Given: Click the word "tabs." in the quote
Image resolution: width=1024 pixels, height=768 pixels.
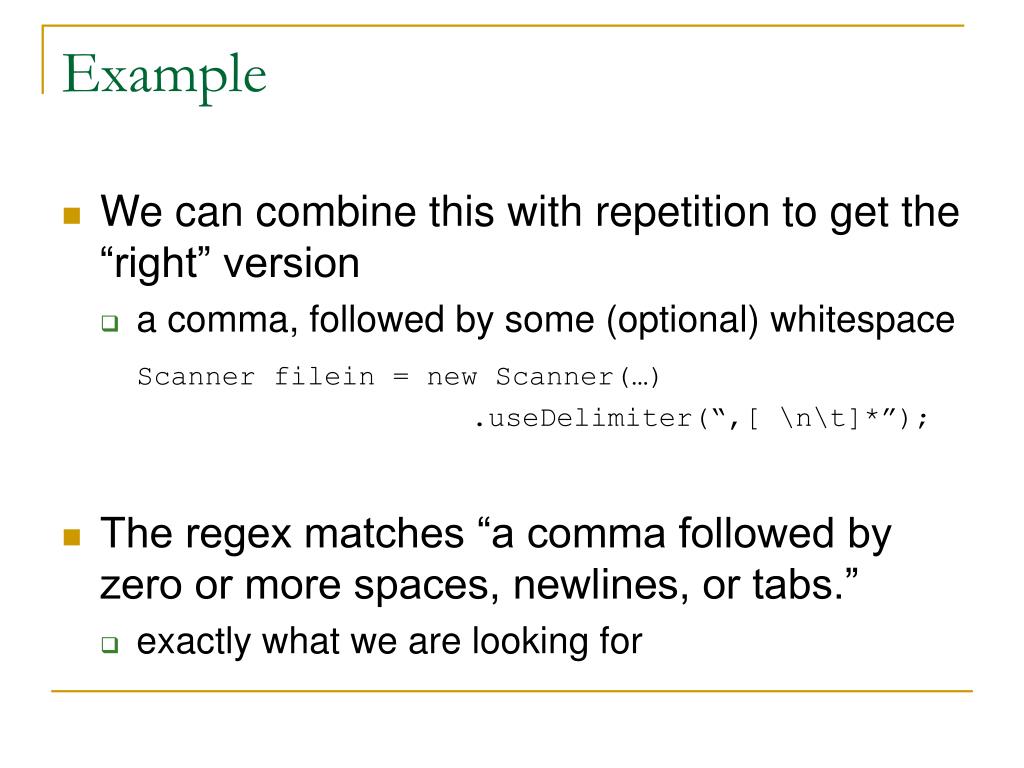Looking at the screenshot, I should [797, 584].
